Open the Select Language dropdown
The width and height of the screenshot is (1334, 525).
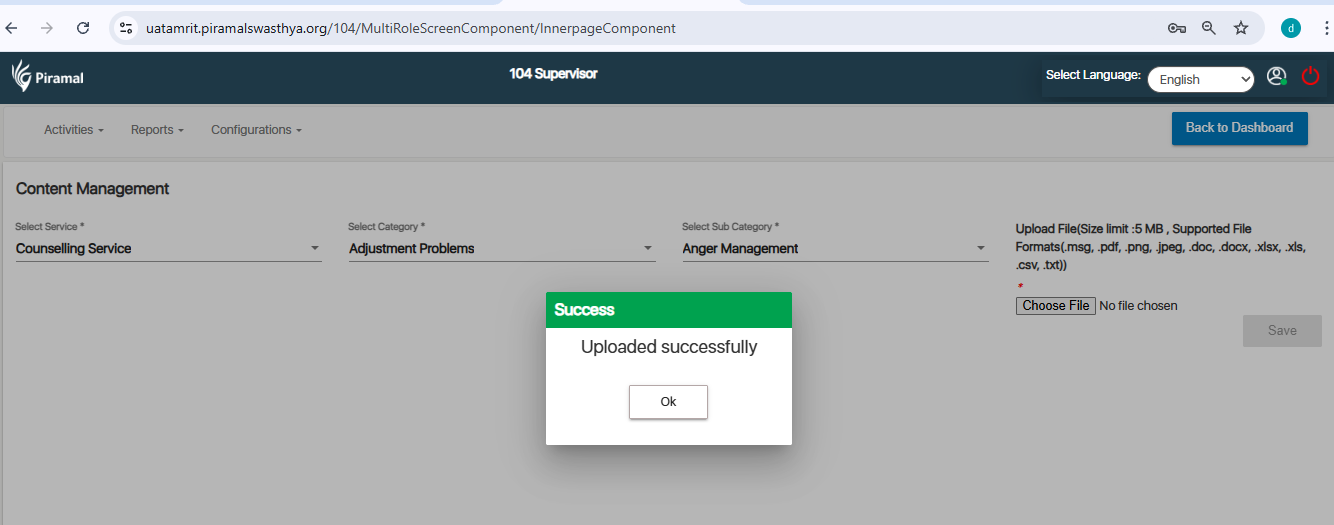1200,79
